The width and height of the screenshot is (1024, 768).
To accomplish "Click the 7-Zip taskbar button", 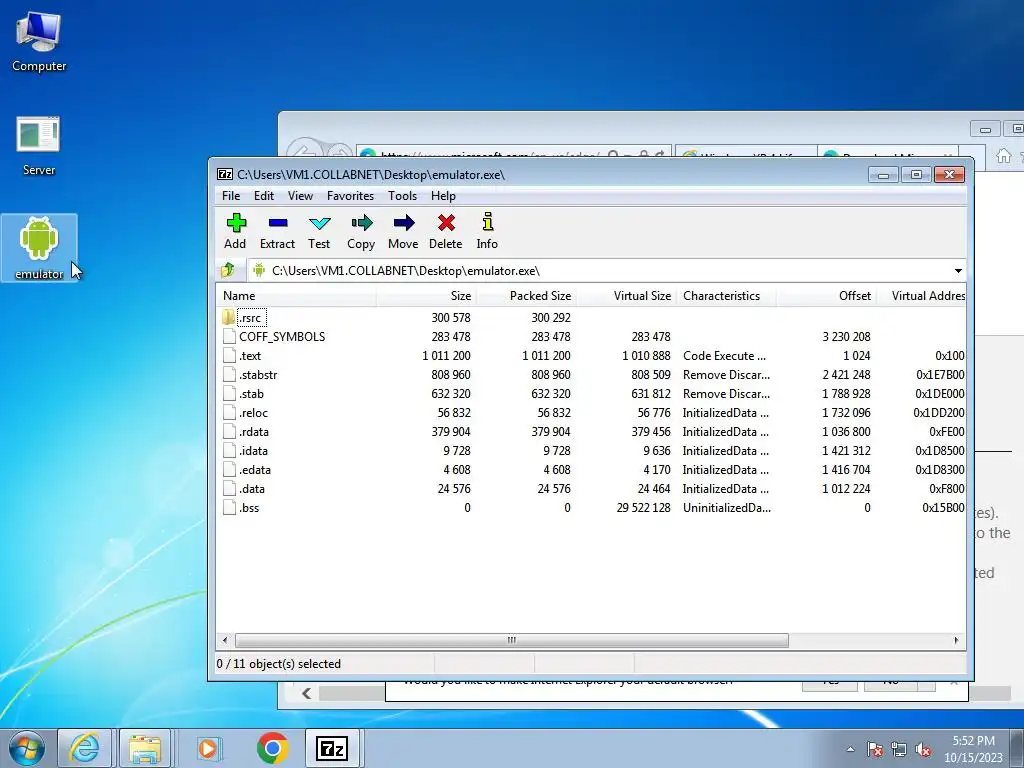I will (x=332, y=748).
